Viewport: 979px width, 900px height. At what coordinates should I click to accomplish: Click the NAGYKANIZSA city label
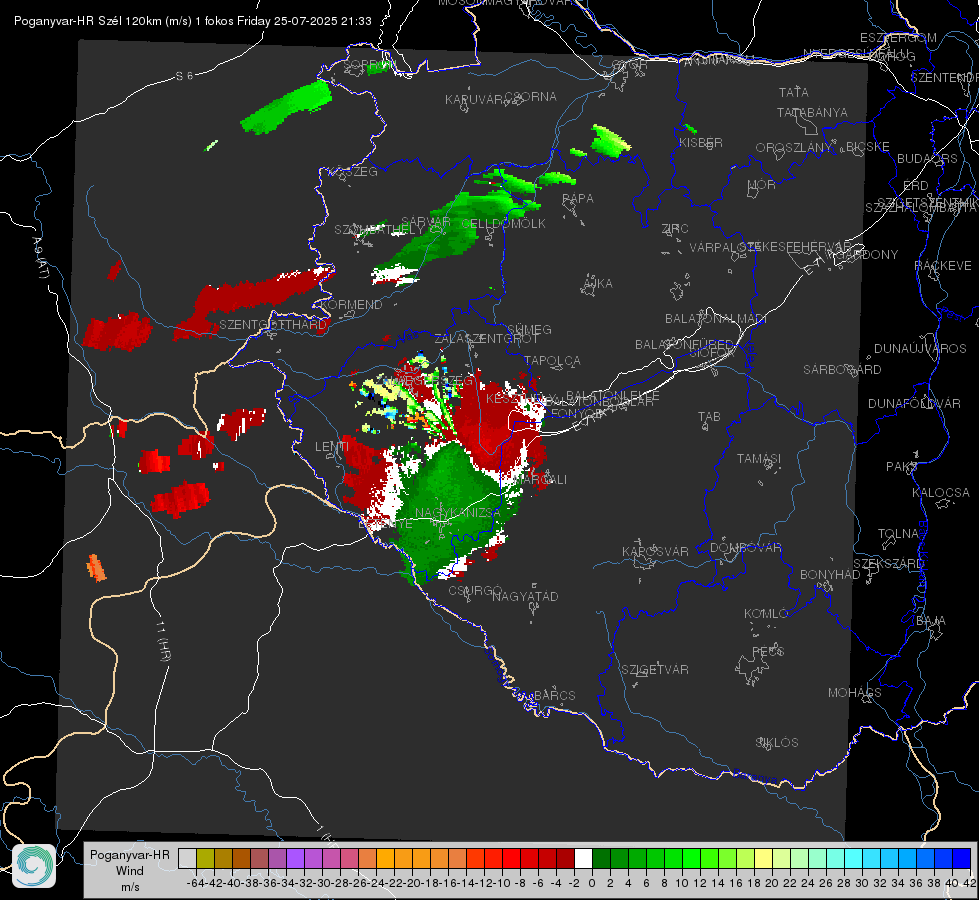[458, 513]
